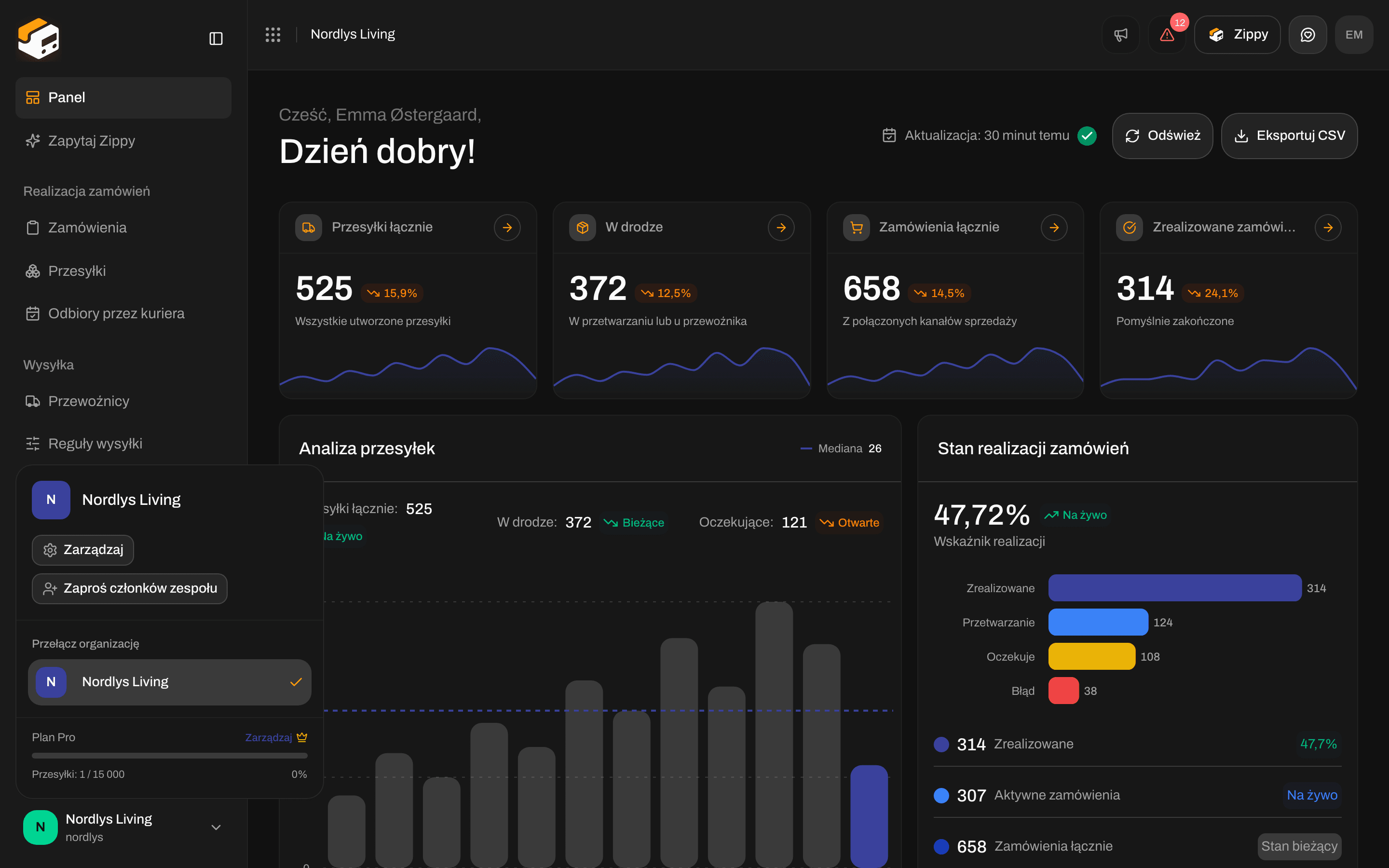1389x868 pixels.
Task: Click the yellow Oczekuje bar
Action: coord(1092,656)
